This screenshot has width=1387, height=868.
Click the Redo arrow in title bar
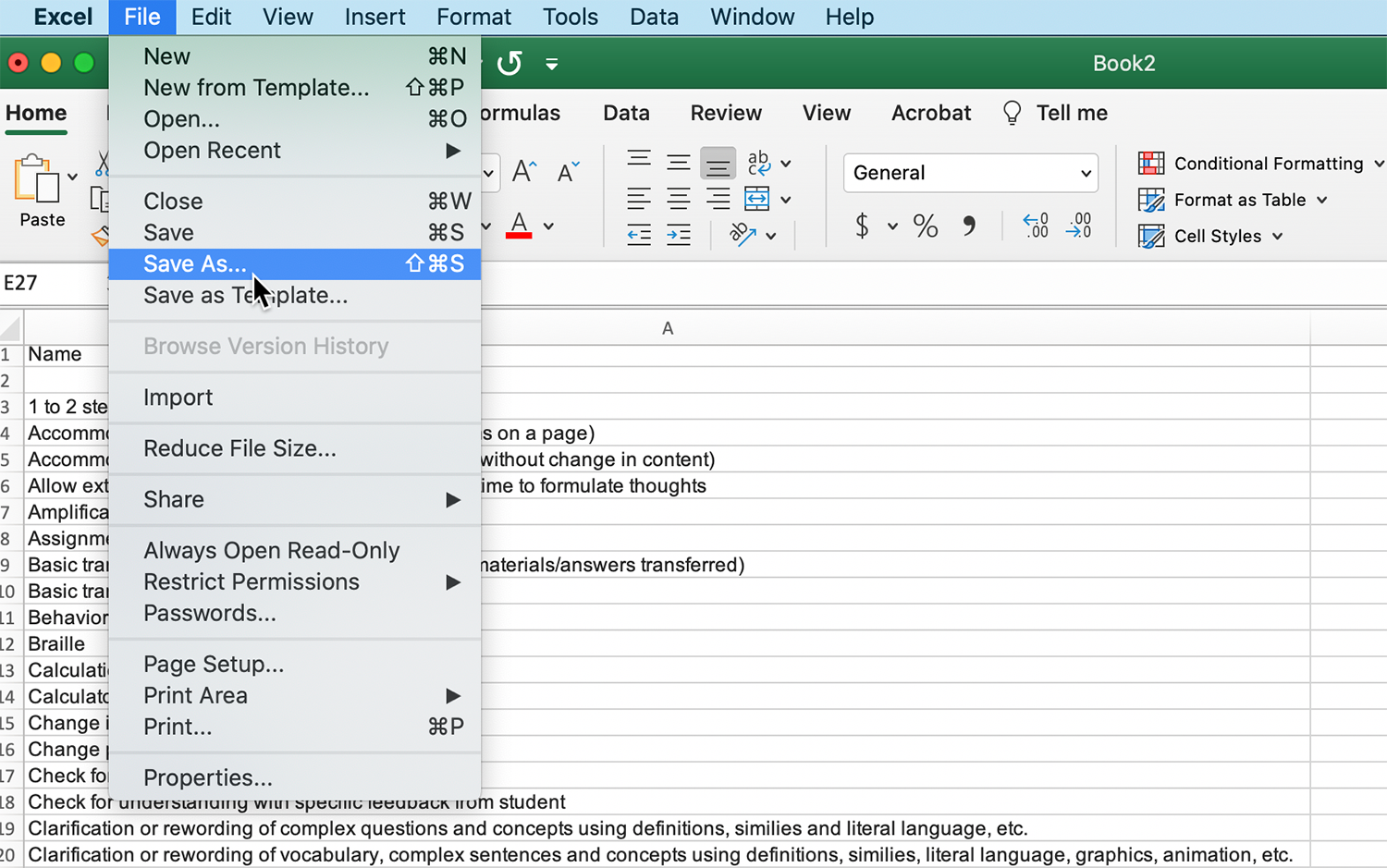tap(509, 63)
